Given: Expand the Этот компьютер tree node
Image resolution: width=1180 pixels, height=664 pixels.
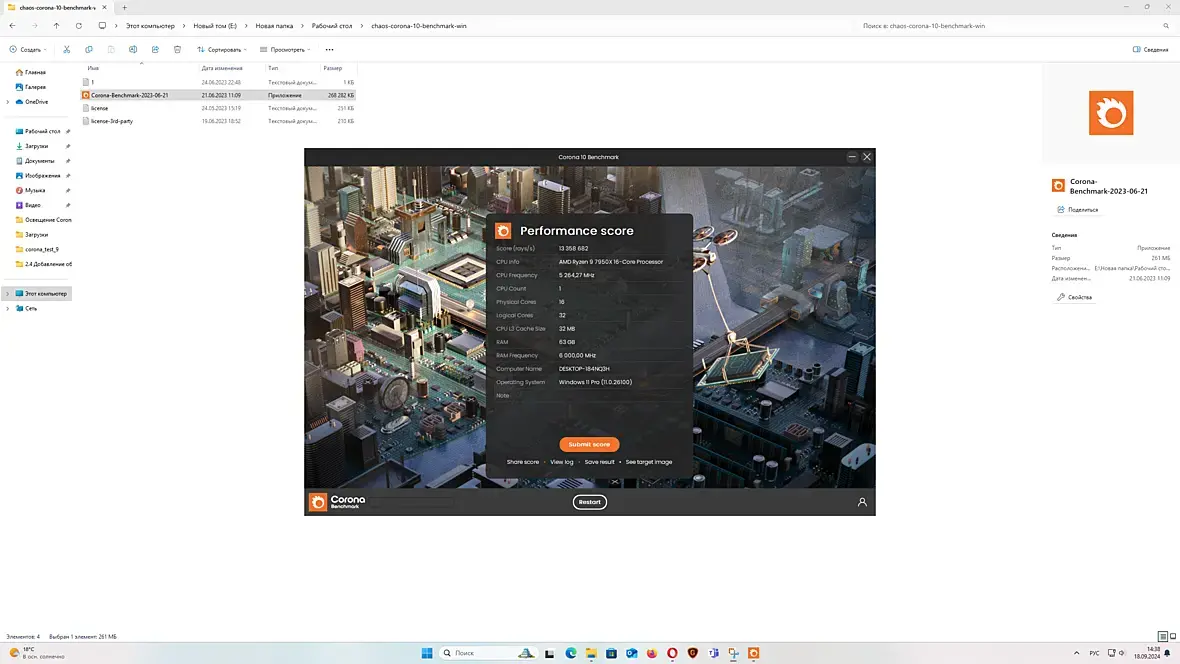Looking at the screenshot, I should [8, 294].
